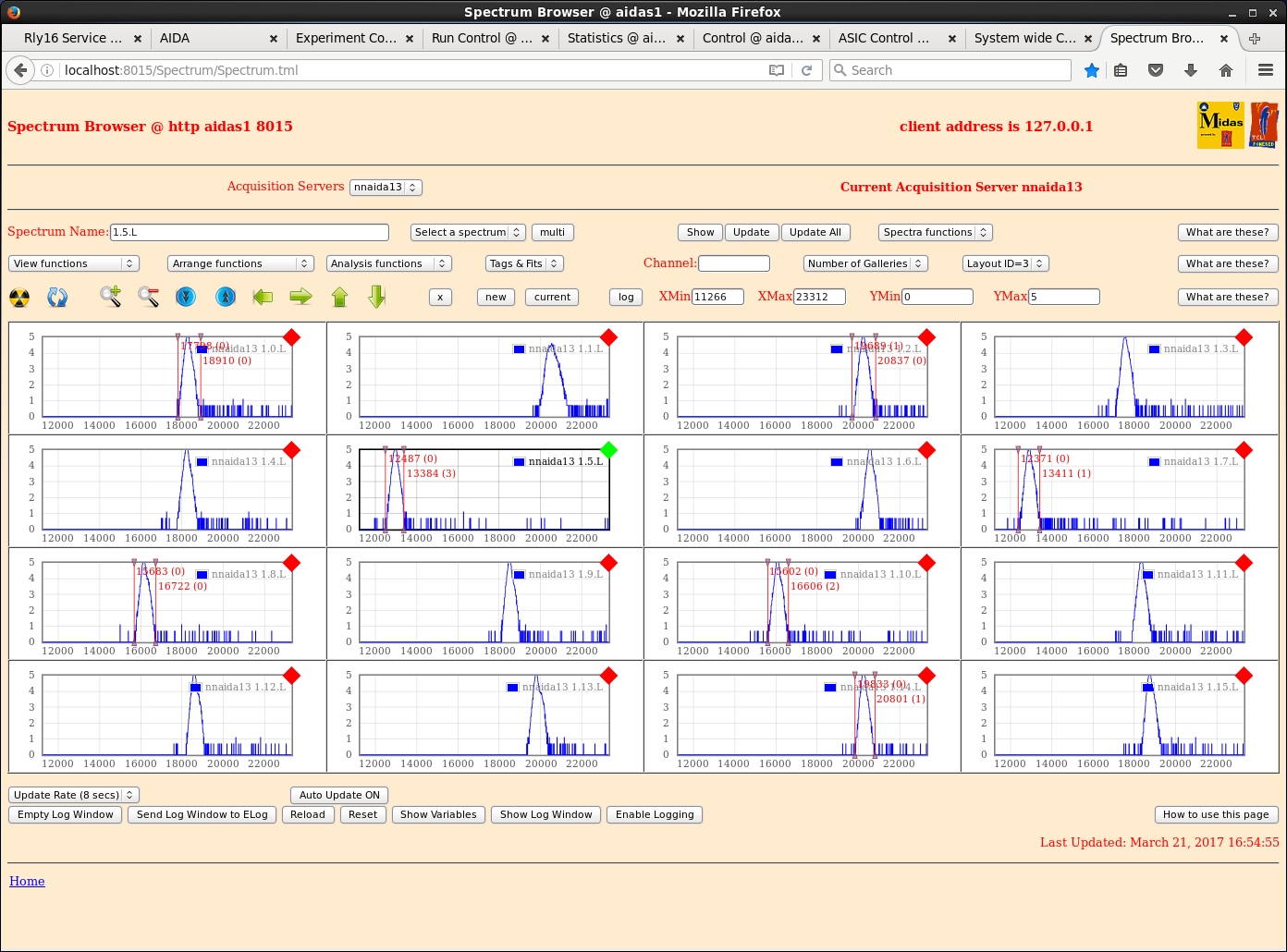Open Firefox bookmarks list icon
The width and height of the screenshot is (1287, 952).
[1121, 70]
